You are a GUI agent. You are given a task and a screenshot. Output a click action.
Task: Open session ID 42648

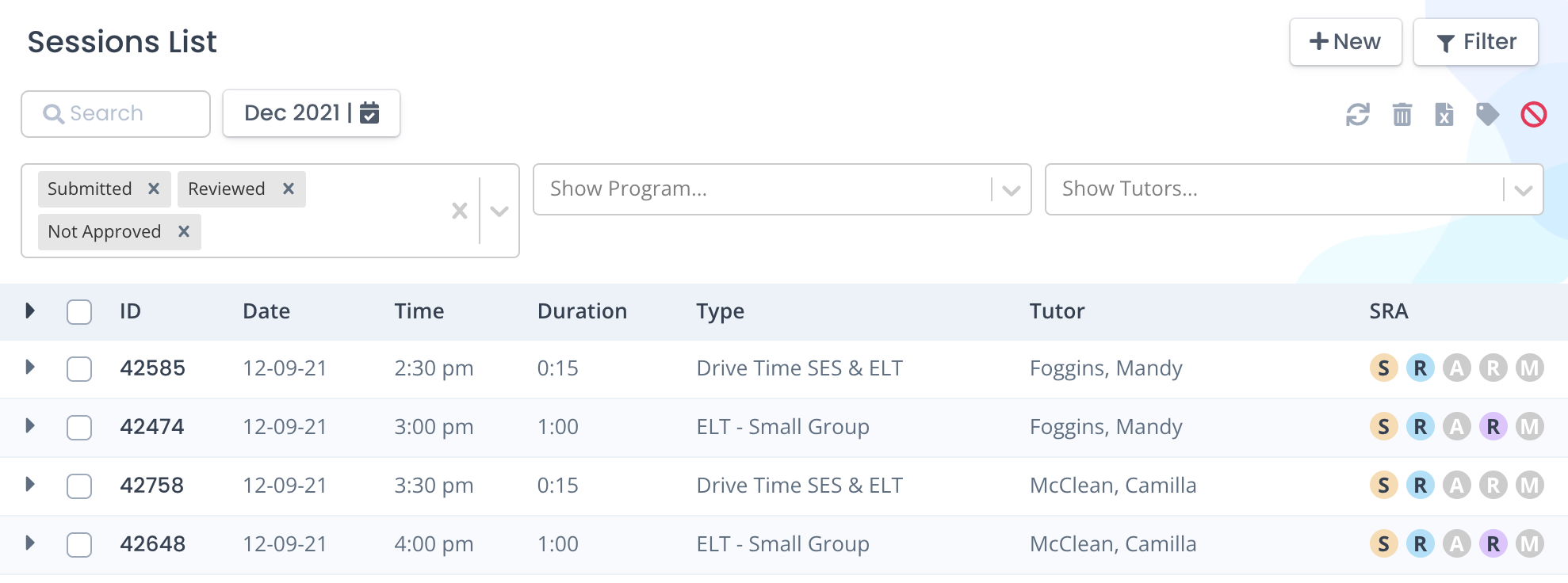coord(153,544)
